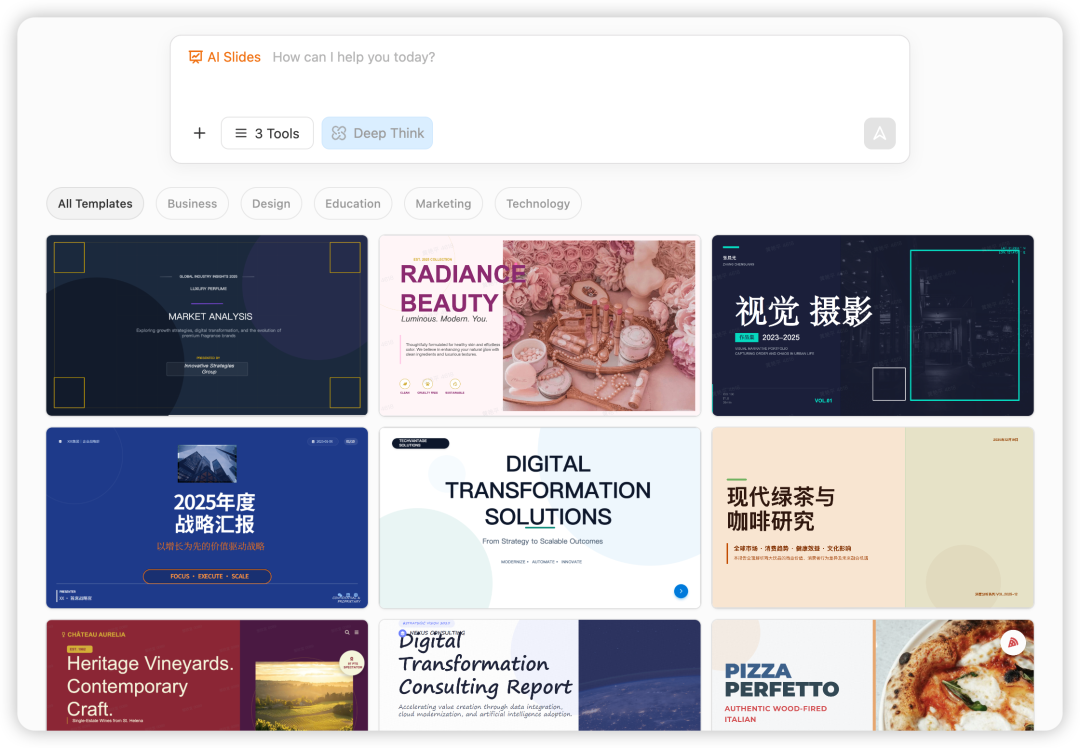Viewport: 1080px width, 748px height.
Task: Open the Design templates filter
Action: [x=271, y=203]
